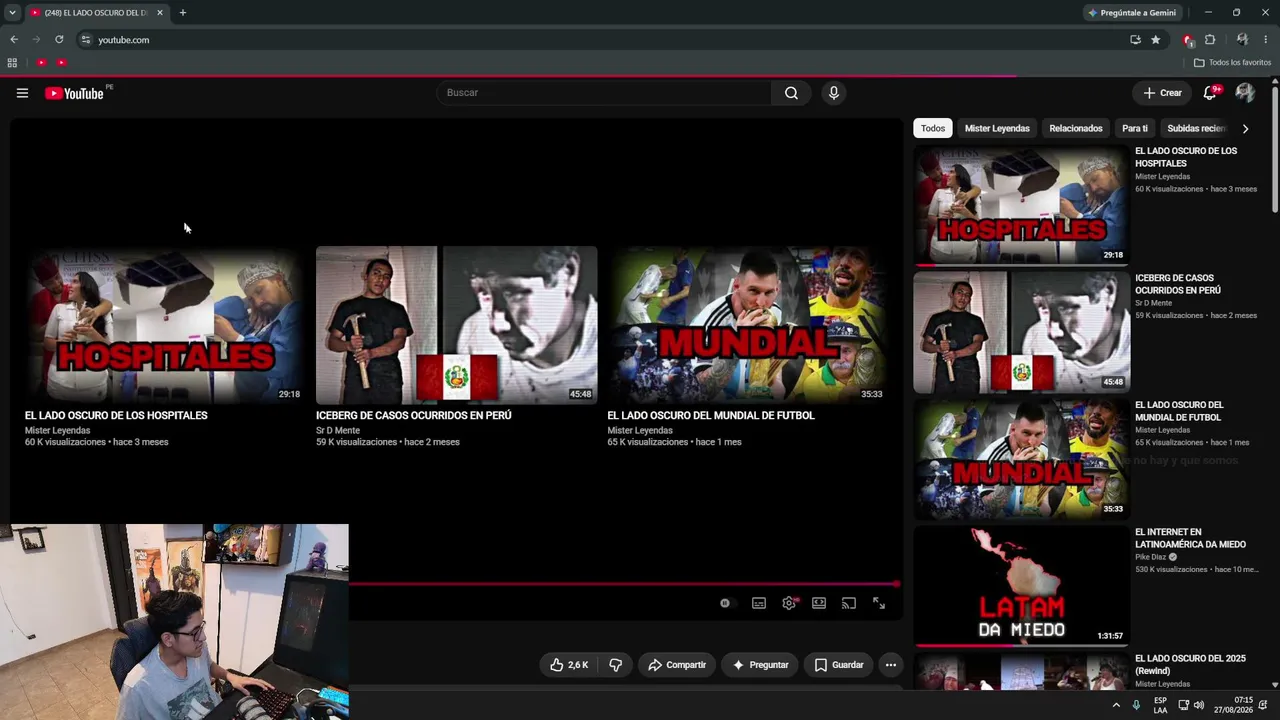The image size is (1280, 720).
Task: Go to YouTube home via logo
Action: 75,93
